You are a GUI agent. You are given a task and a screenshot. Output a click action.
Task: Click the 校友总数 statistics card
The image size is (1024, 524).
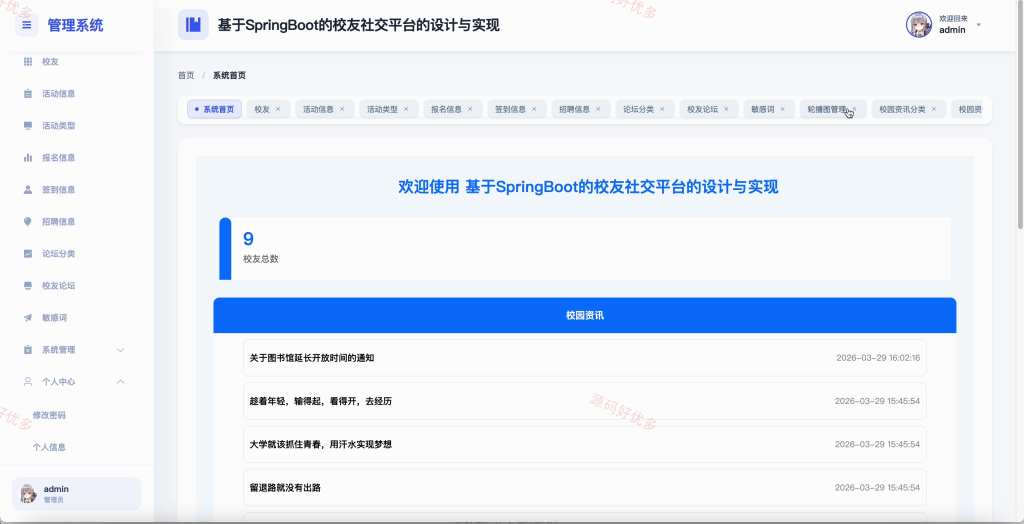coord(584,249)
